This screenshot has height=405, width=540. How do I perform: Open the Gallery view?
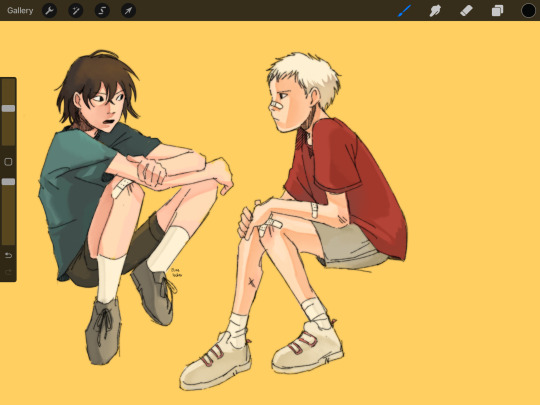tap(20, 11)
